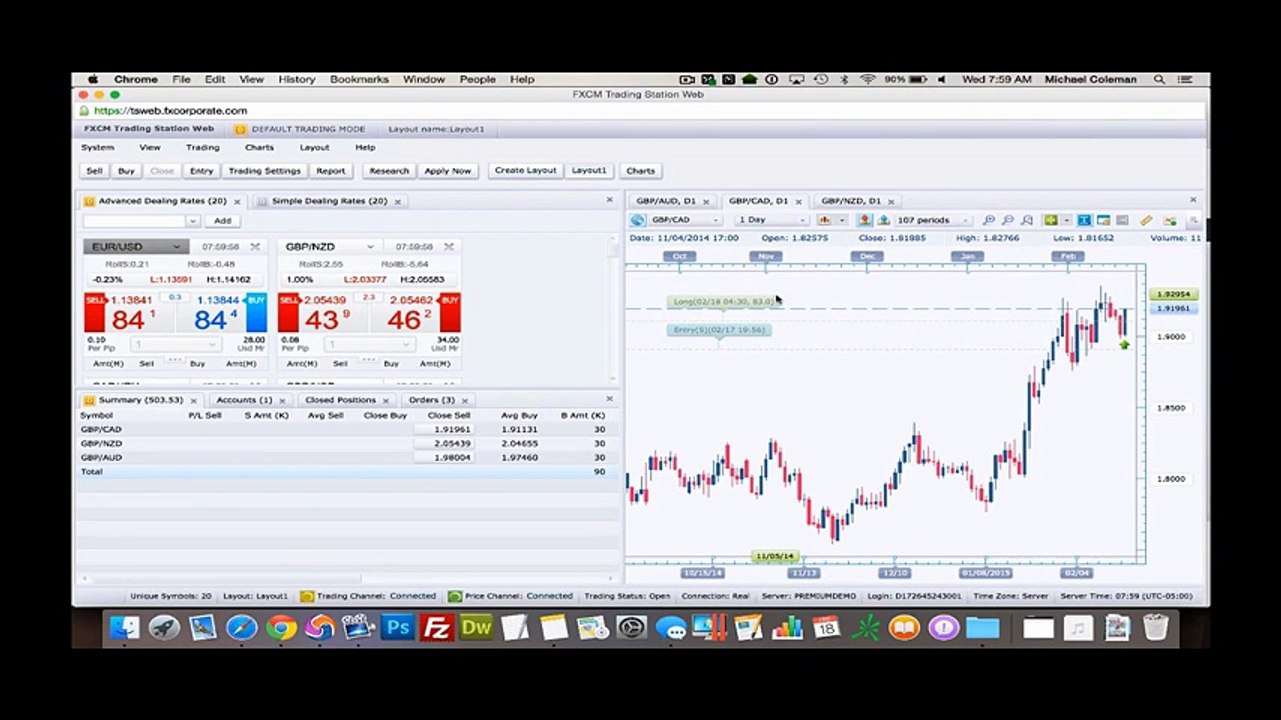The height and width of the screenshot is (720, 1281).
Task: Select the Accounts (1) tab
Action: click(244, 400)
